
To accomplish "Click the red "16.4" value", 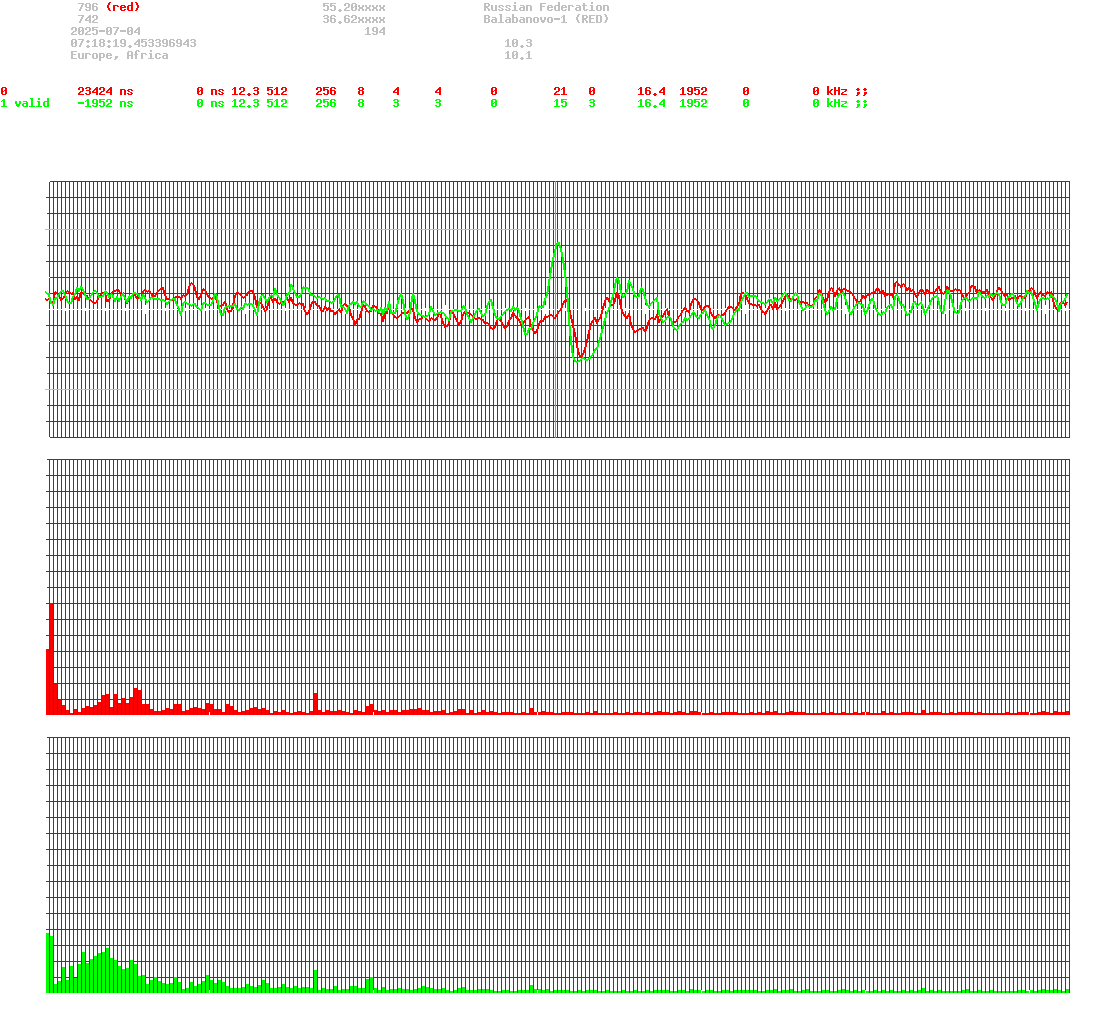I will click(x=652, y=92).
